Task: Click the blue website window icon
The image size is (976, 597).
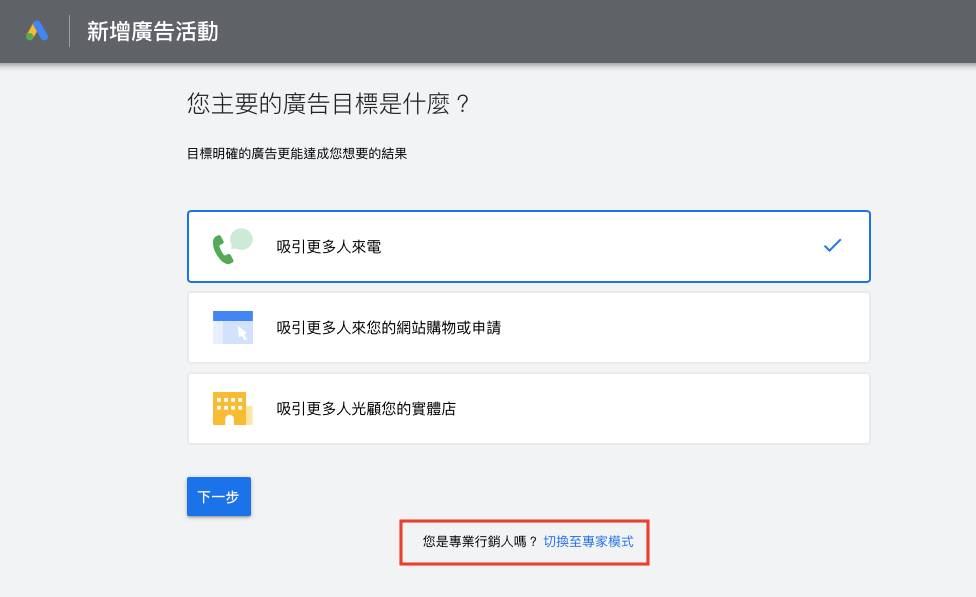Action: pyautogui.click(x=232, y=327)
